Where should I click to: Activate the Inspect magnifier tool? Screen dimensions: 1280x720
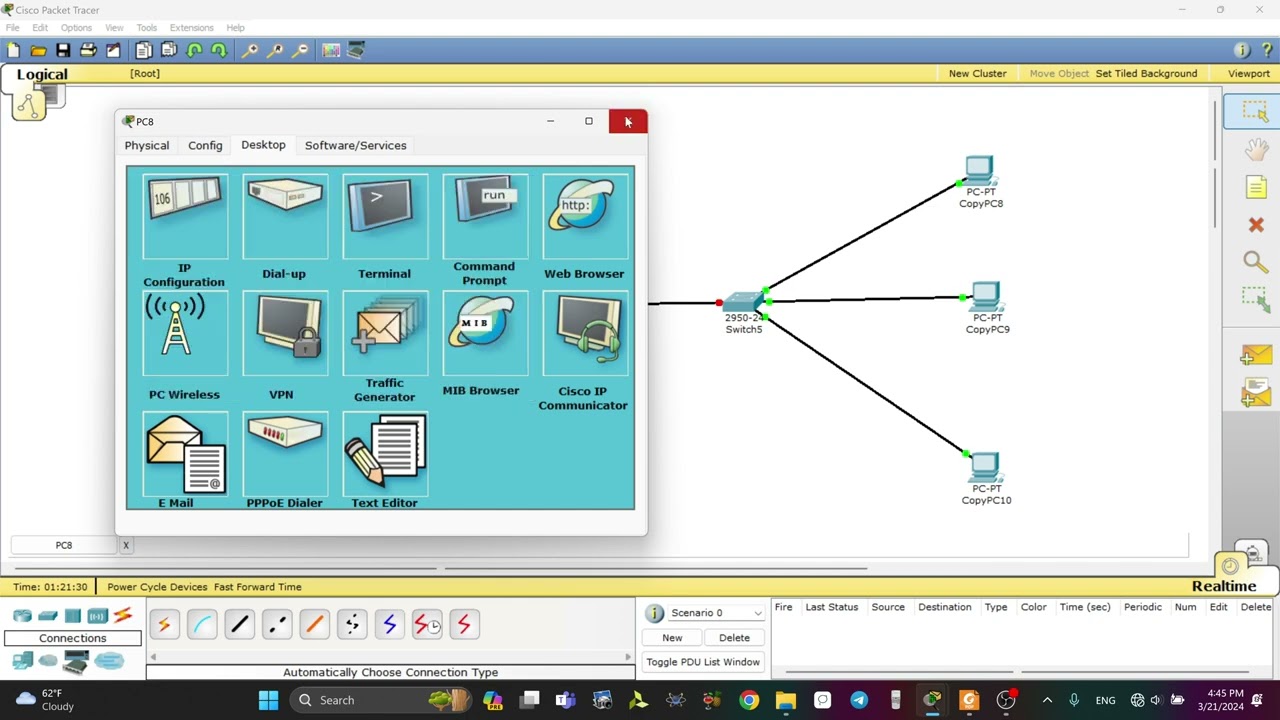(1256, 261)
